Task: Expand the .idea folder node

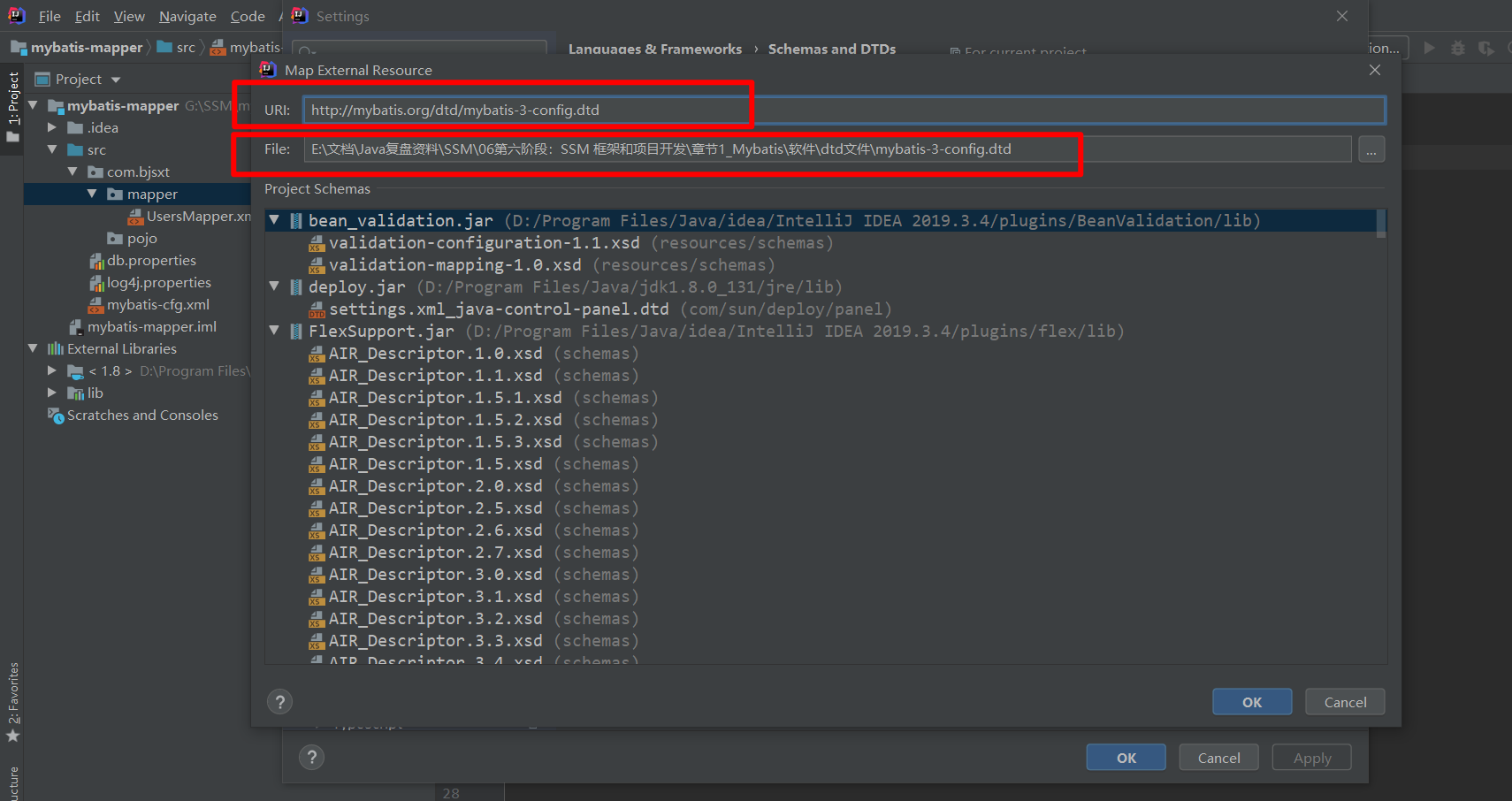Action: [x=52, y=127]
